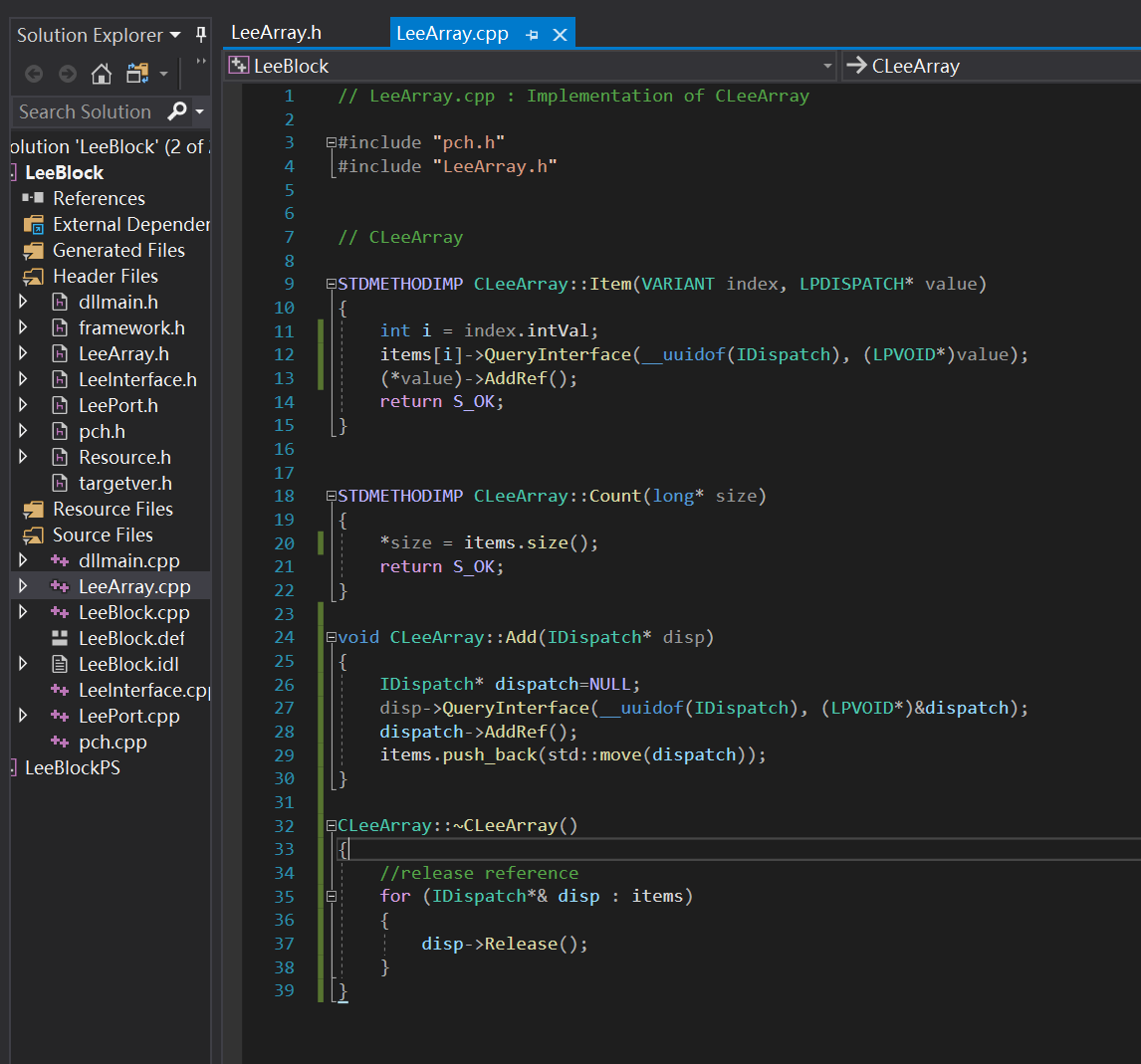
Task: Expand the LeeBlock.cpp tree node
Action: click(23, 612)
